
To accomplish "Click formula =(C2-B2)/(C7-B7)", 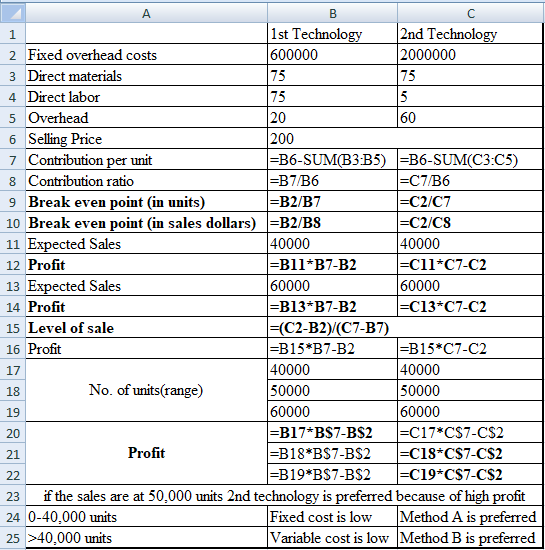I will point(405,328).
